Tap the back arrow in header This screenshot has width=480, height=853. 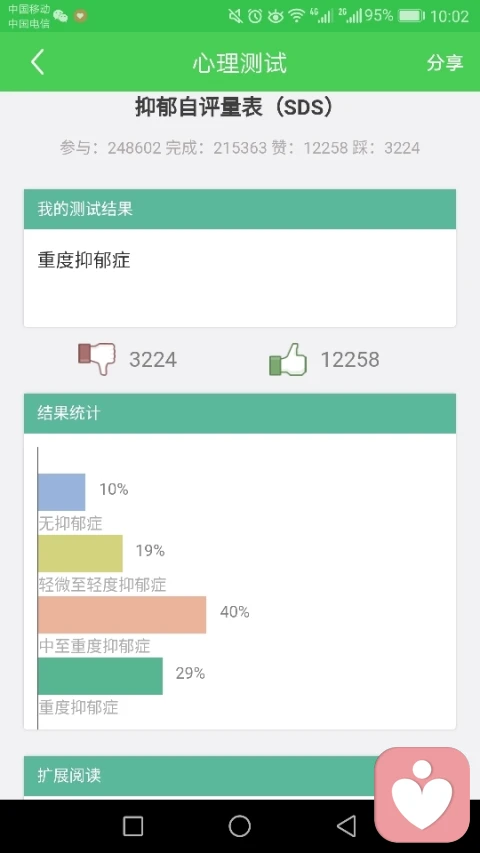pos(37,62)
